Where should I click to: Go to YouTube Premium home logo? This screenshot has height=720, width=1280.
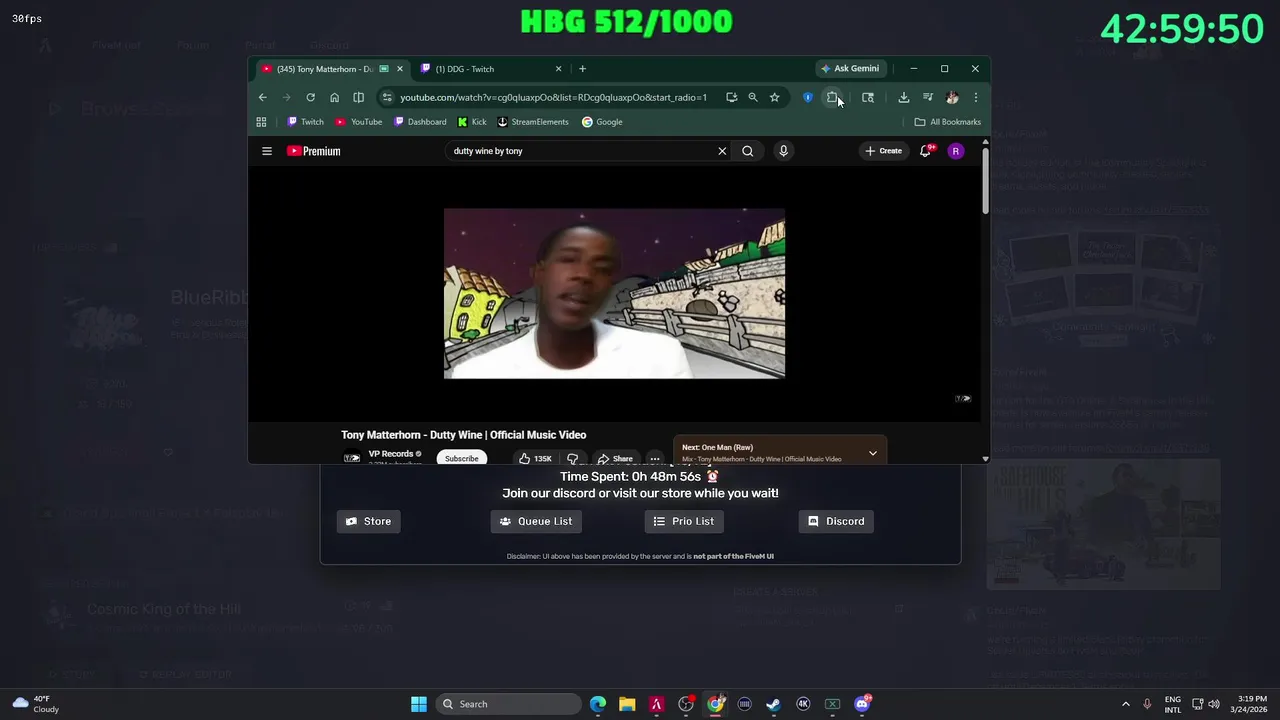[314, 151]
